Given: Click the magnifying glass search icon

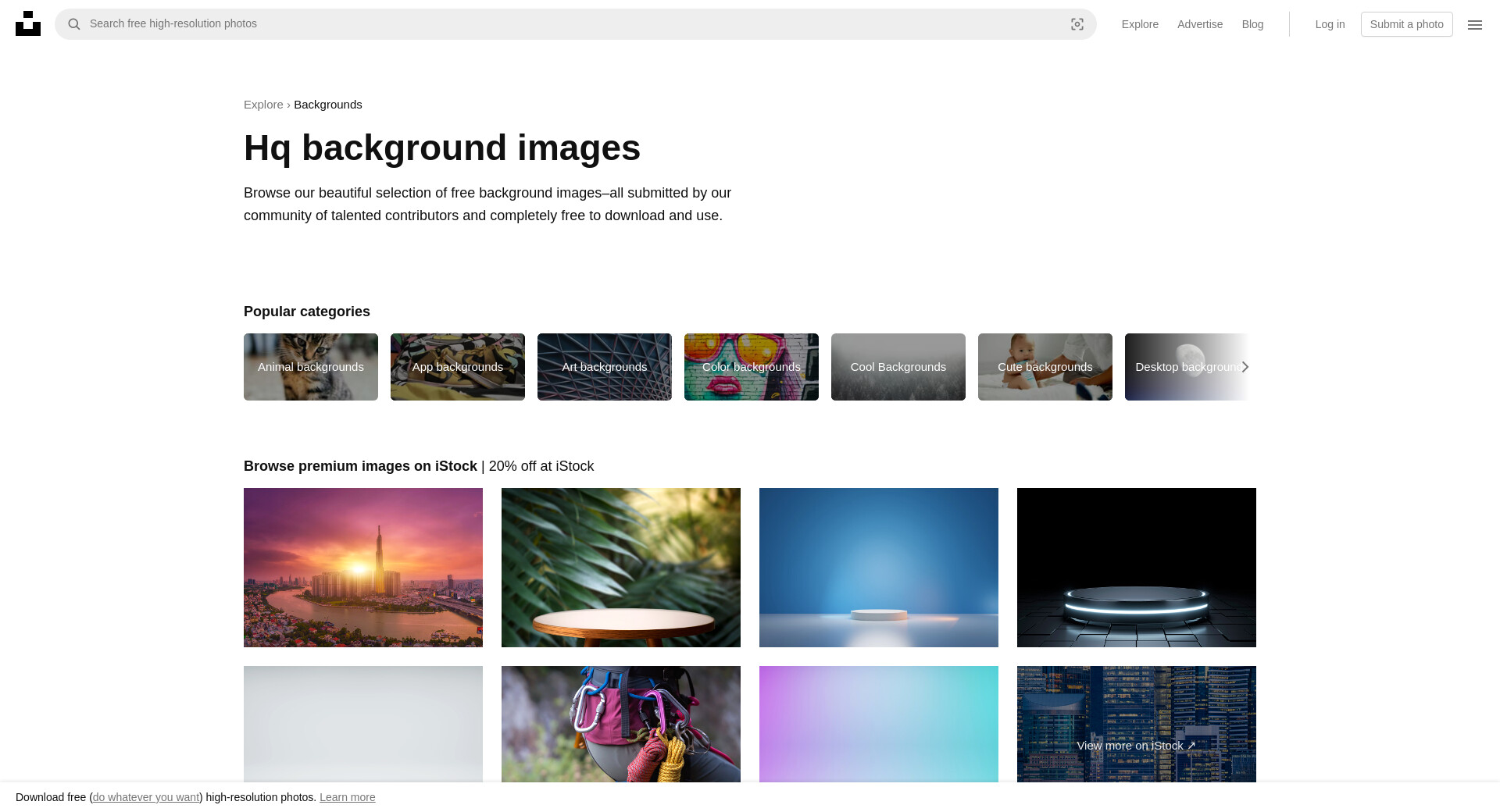Looking at the screenshot, I should point(74,24).
